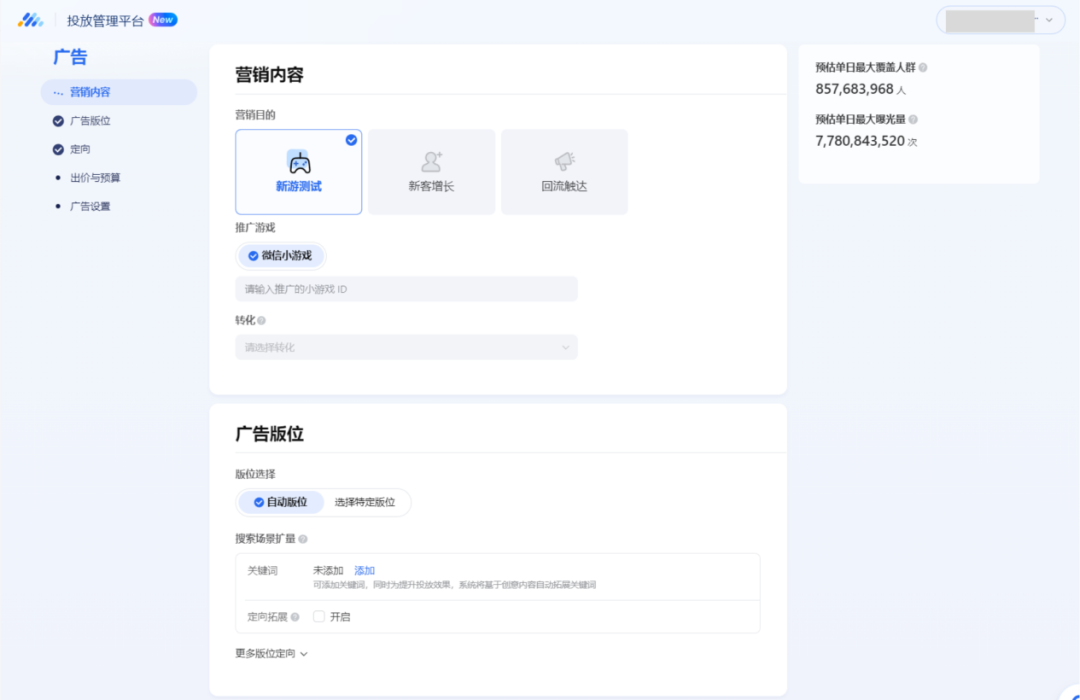Click info icon next to 预估单日最大覆盖人群
Image resolution: width=1080 pixels, height=700 pixels.
point(923,68)
